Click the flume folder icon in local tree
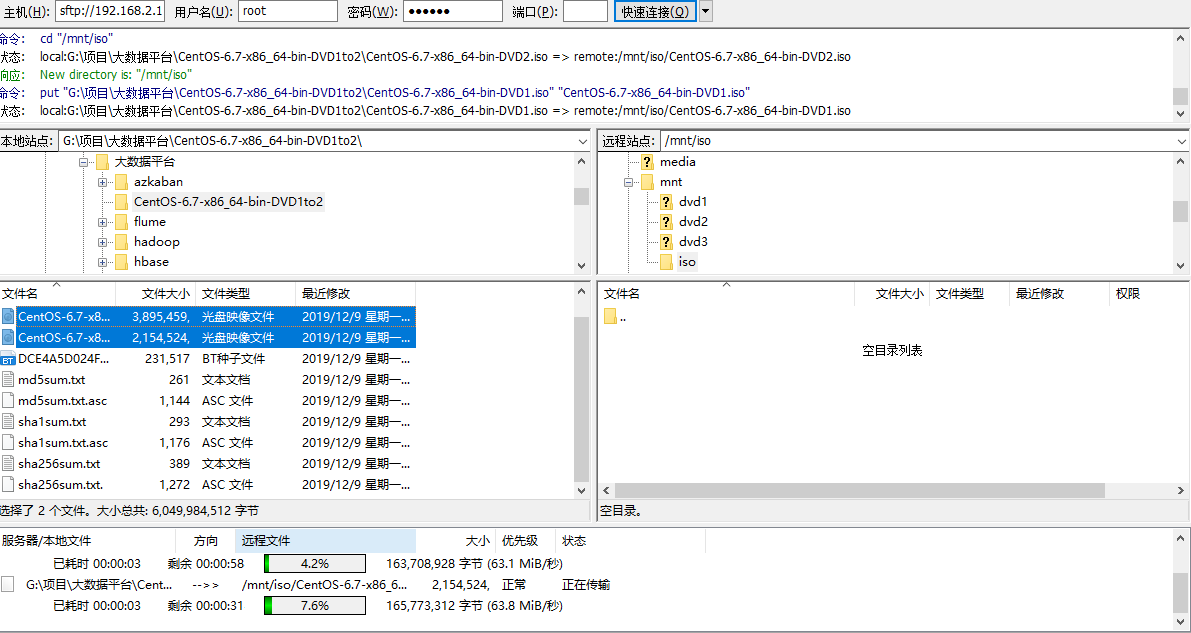Viewport: 1191px width, 633px height. point(121,222)
